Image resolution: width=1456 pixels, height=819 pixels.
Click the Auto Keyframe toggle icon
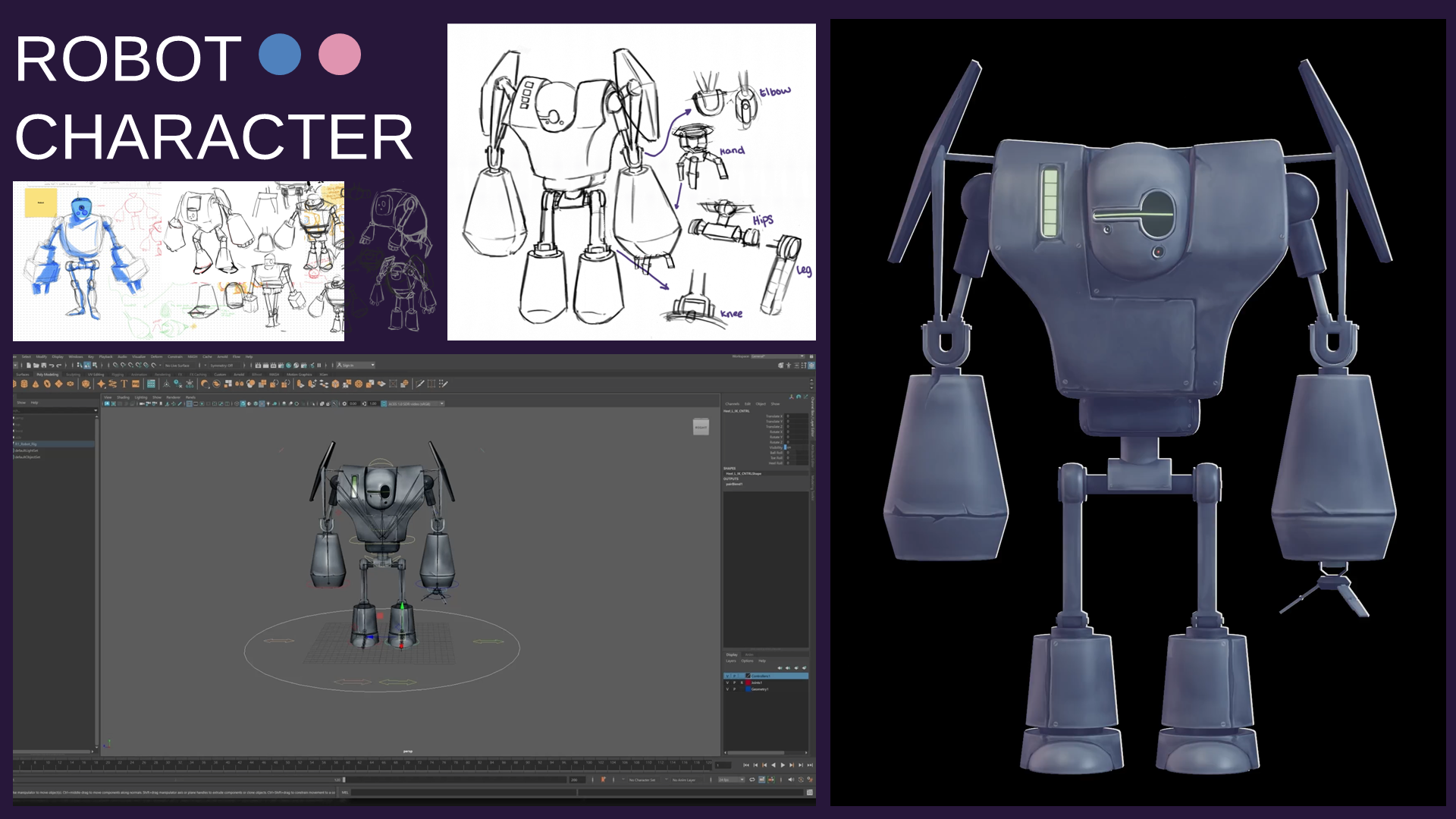801,780
